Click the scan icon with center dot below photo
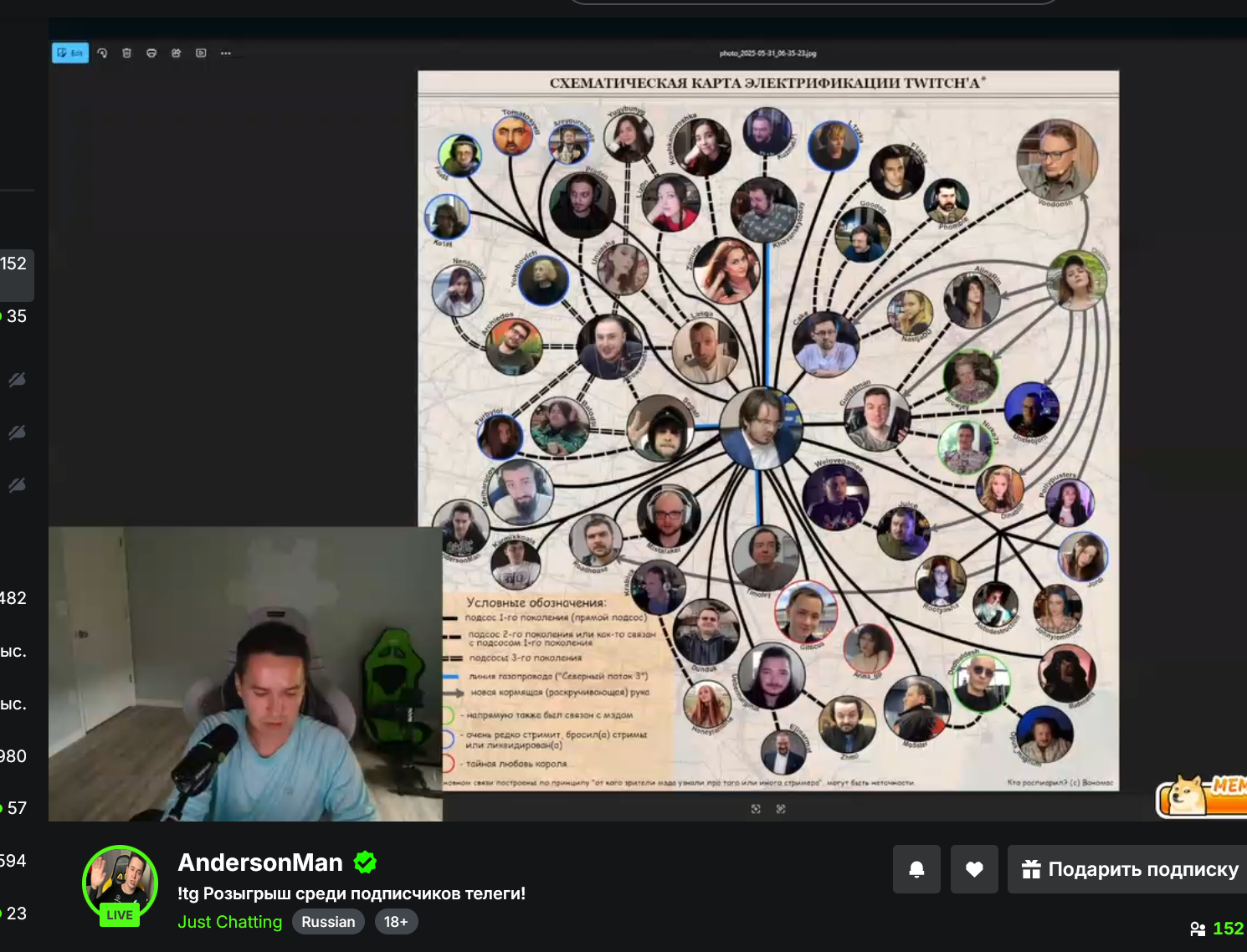The height and width of the screenshot is (952, 1247). (x=756, y=809)
